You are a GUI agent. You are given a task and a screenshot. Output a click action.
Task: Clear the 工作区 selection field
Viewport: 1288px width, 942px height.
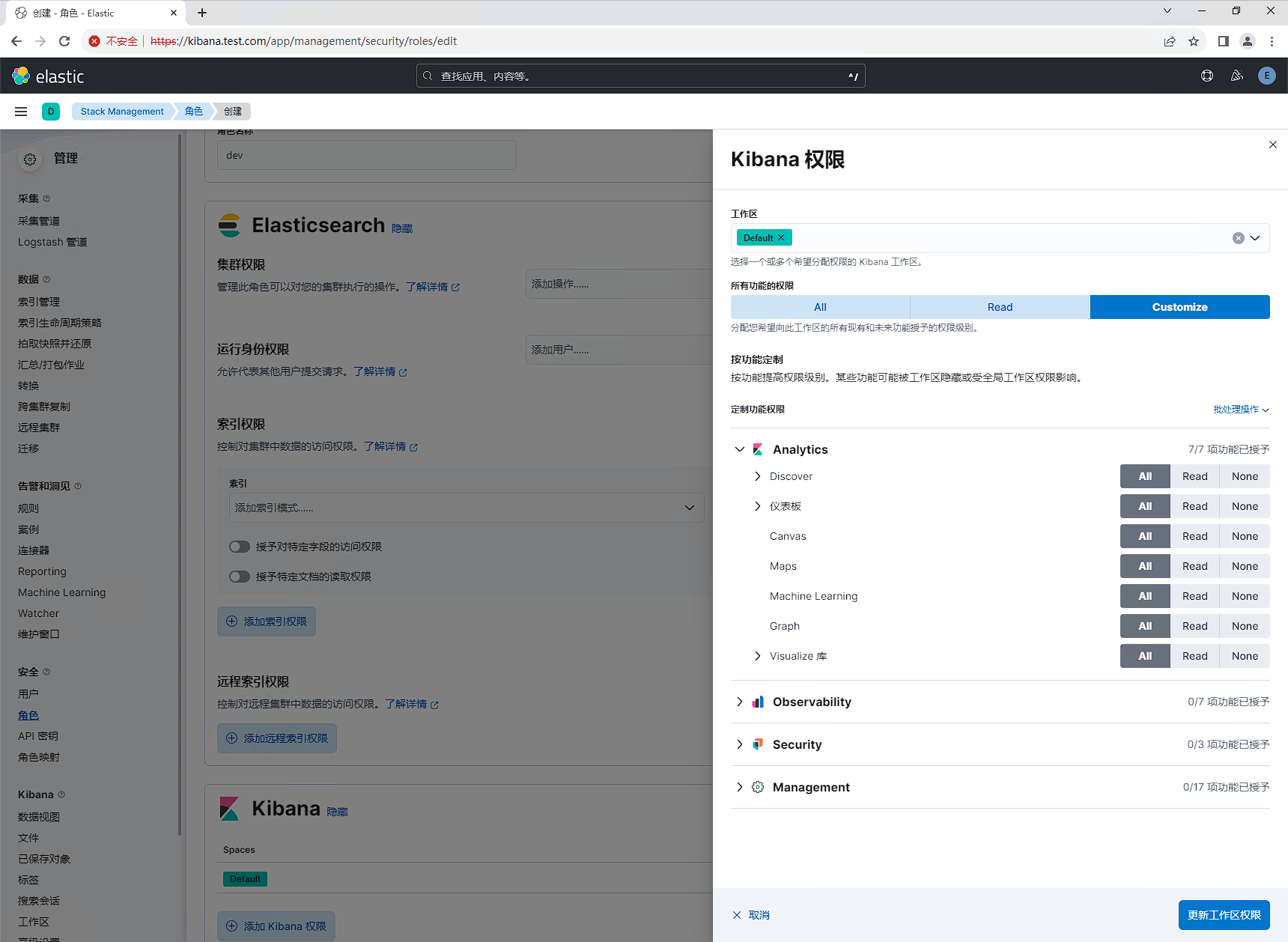coord(1239,238)
